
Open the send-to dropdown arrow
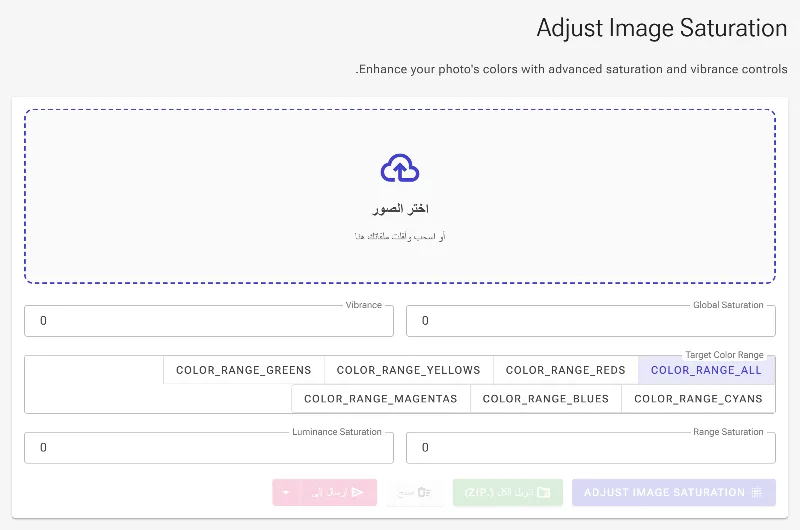(x=286, y=492)
